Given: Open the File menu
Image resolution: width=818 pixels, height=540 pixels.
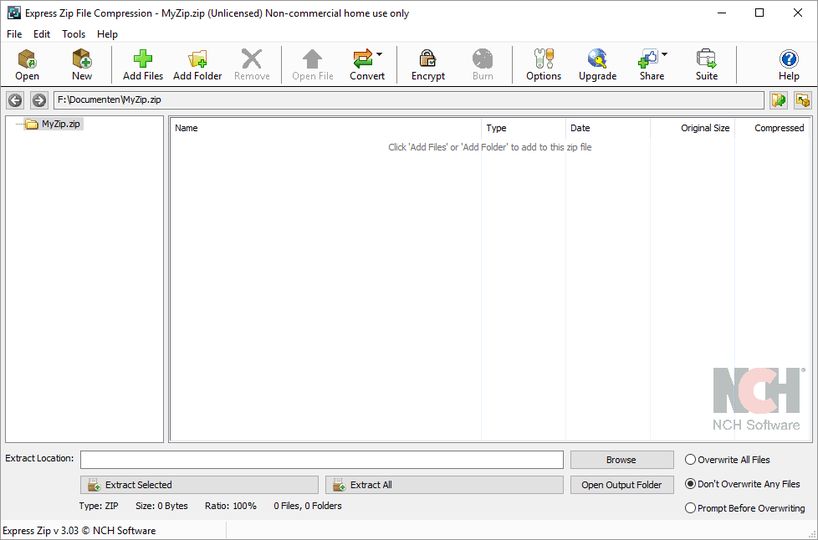Looking at the screenshot, I should point(14,34).
